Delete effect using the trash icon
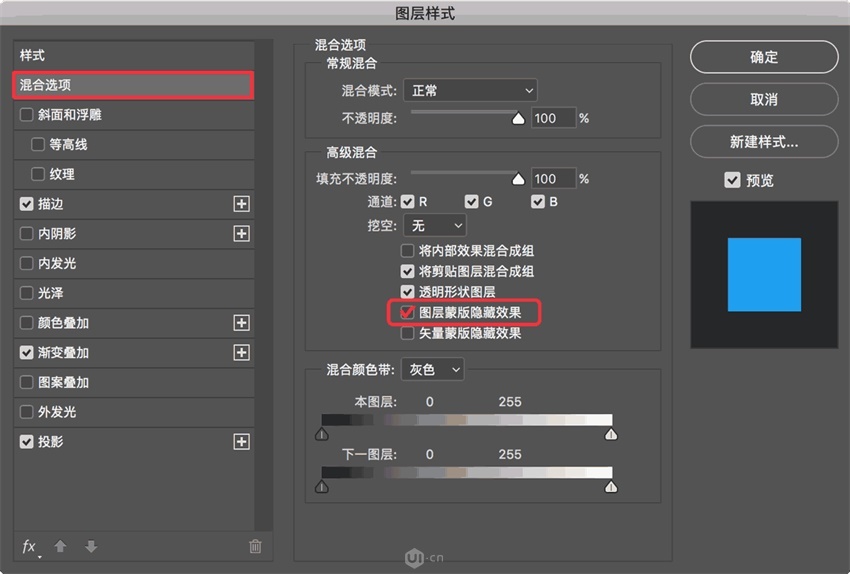The height and width of the screenshot is (574, 850). [255, 546]
